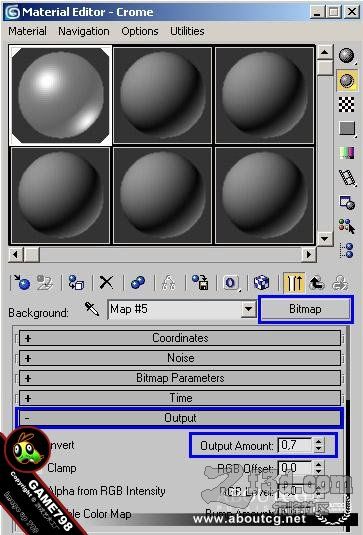Expand the Bitmap Parameters rollout
The height and width of the screenshot is (535, 363).
click(180, 378)
